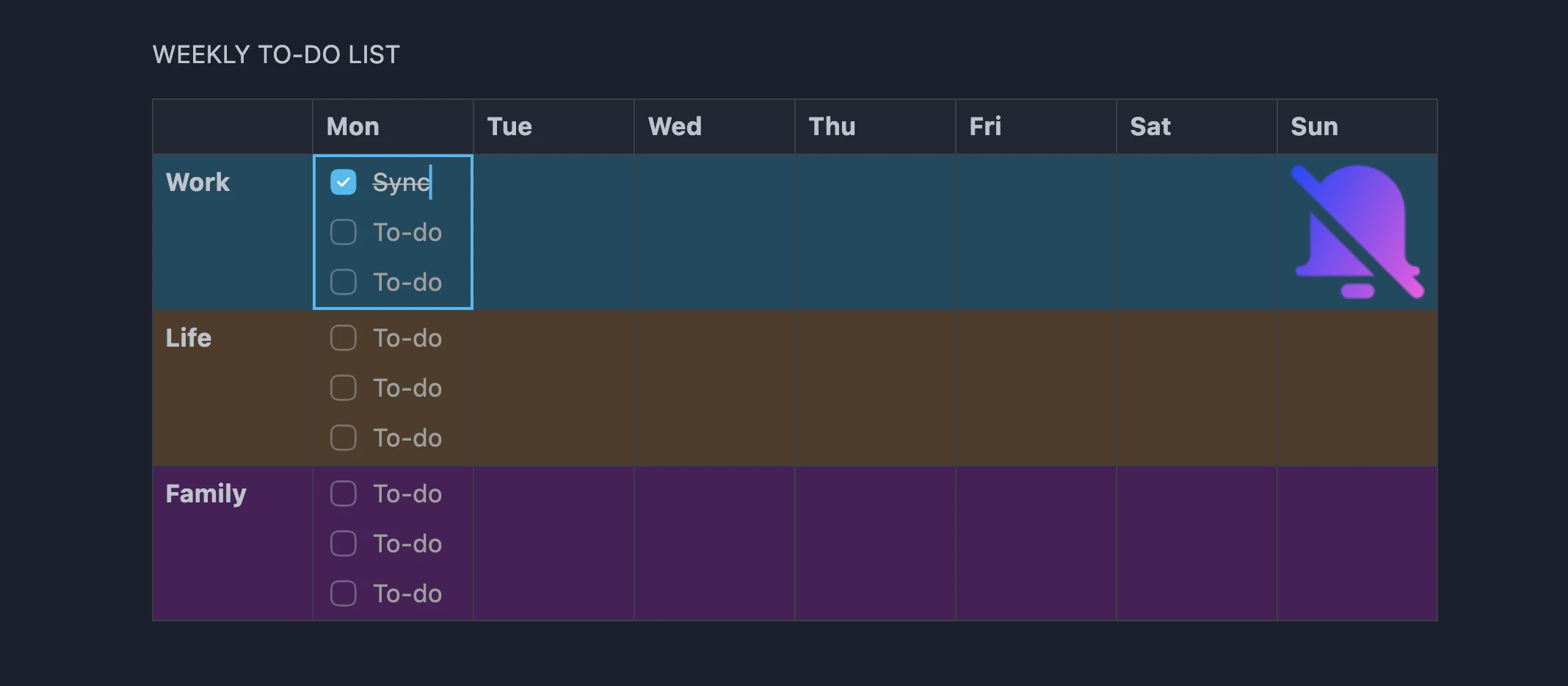Click the last Family Monday To-do text
The width and height of the screenshot is (1568, 686).
pyautogui.click(x=407, y=593)
